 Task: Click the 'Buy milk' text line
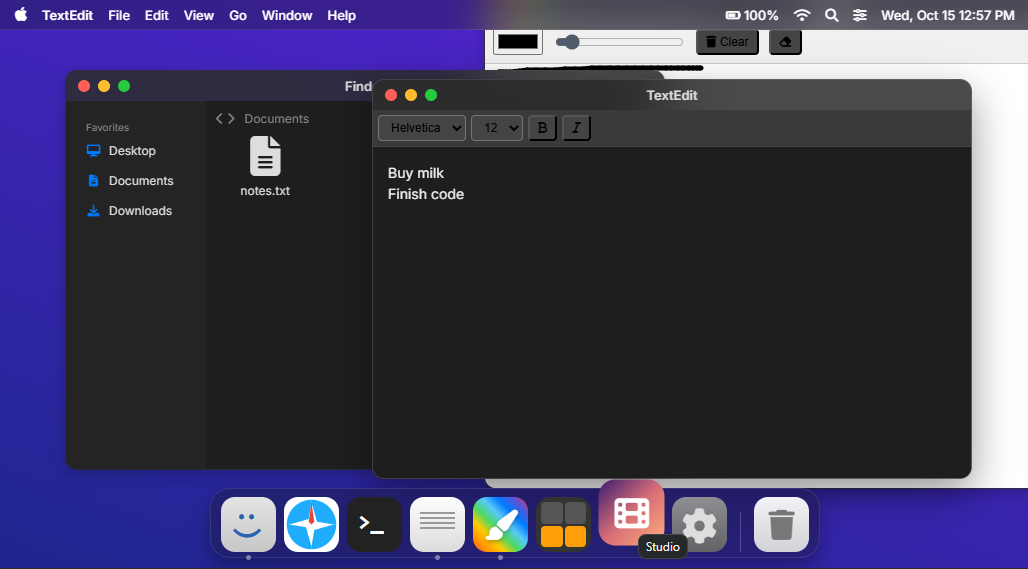pos(416,173)
